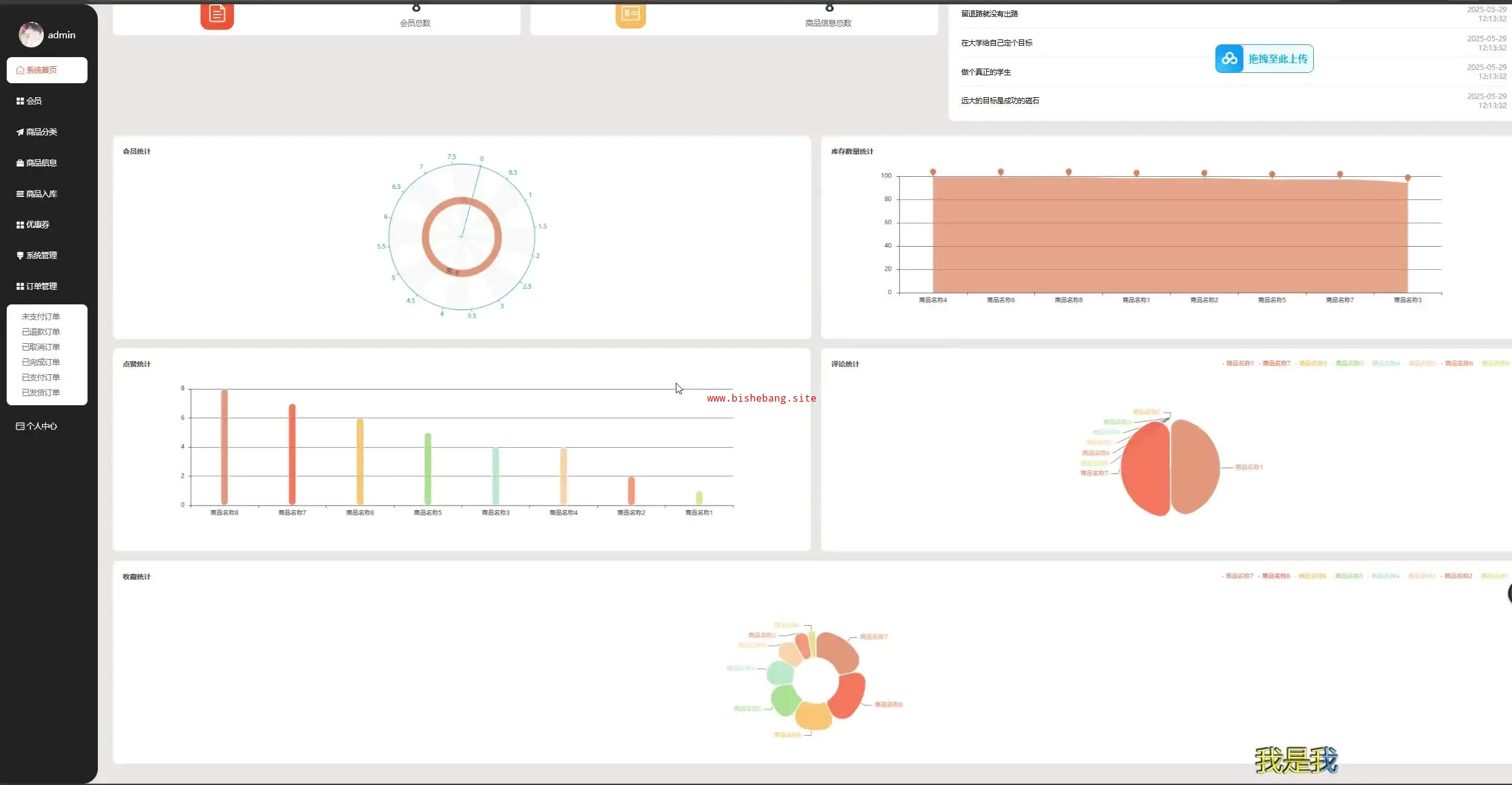This screenshot has width=1512, height=785.
Task: Expand the 优惠券 sidebar menu
Action: click(38, 225)
